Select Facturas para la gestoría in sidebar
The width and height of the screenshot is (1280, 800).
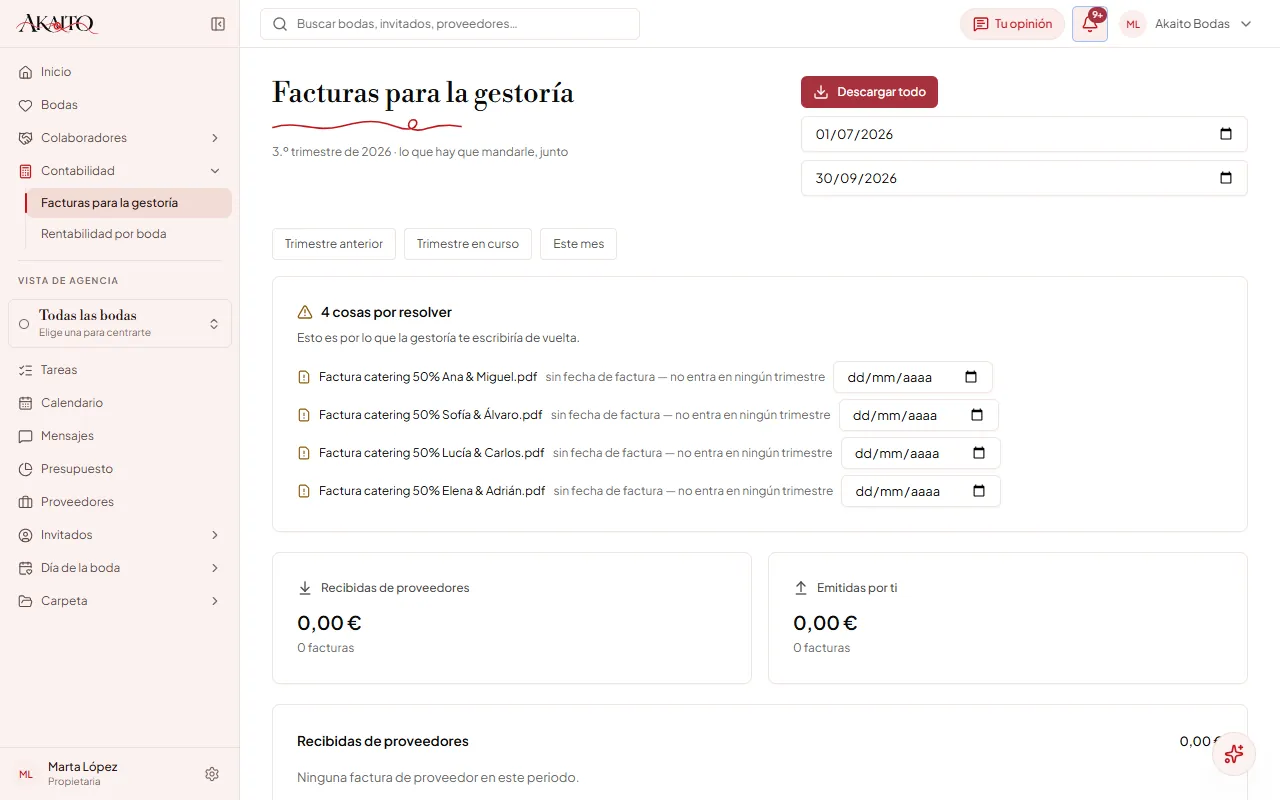point(129,203)
